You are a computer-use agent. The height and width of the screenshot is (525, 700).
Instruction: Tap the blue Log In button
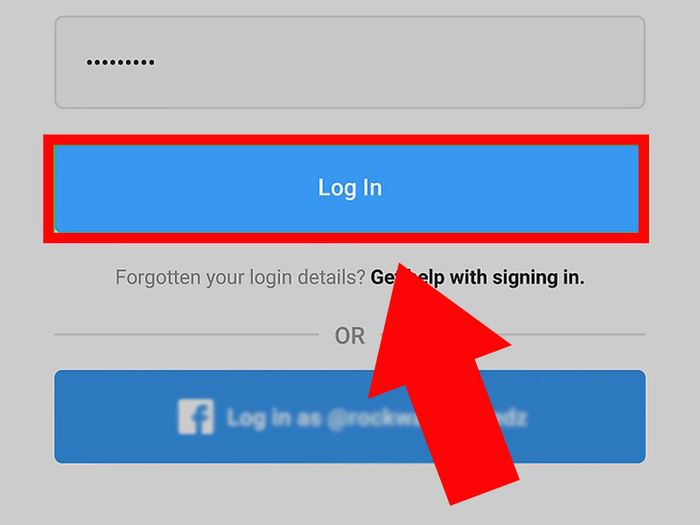point(346,188)
